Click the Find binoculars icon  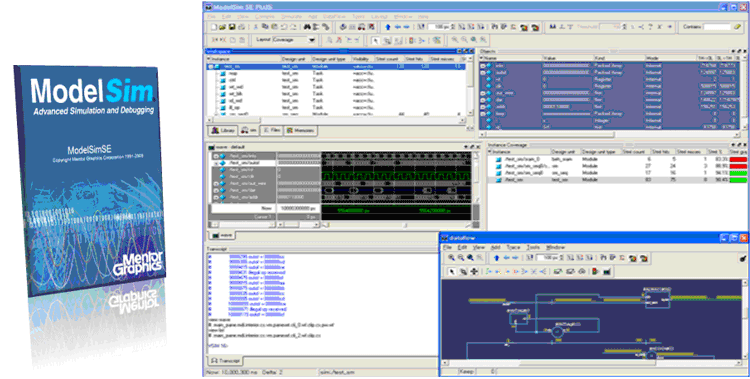pyautogui.click(x=307, y=27)
